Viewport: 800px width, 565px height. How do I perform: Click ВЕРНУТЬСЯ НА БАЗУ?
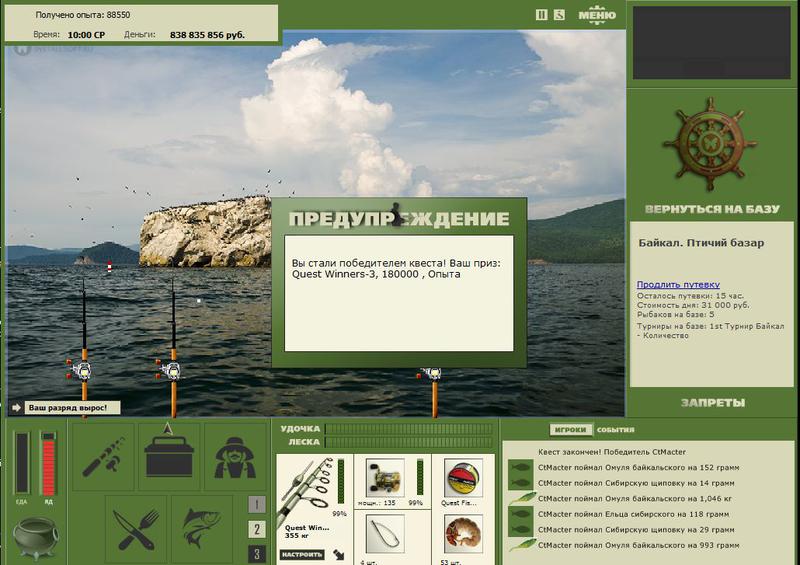tap(712, 209)
